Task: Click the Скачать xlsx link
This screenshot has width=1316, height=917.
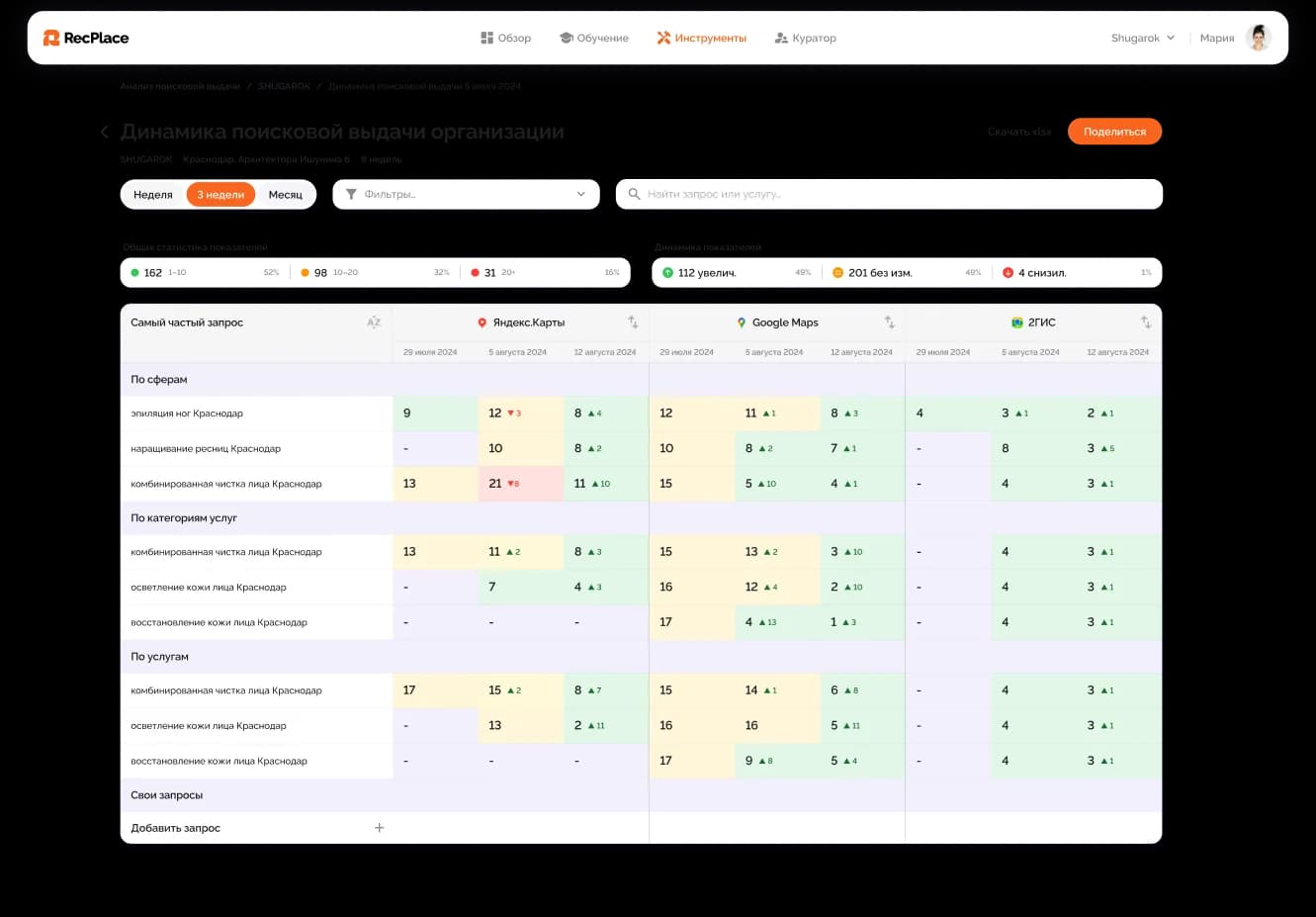Action: (x=1019, y=132)
